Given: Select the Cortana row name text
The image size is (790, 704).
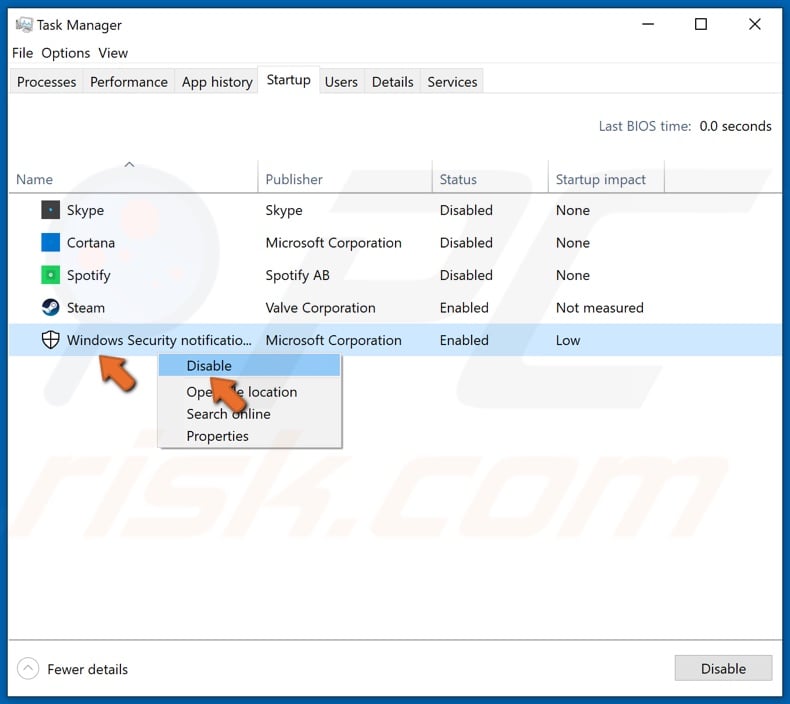Looking at the screenshot, I should pyautogui.click(x=91, y=243).
